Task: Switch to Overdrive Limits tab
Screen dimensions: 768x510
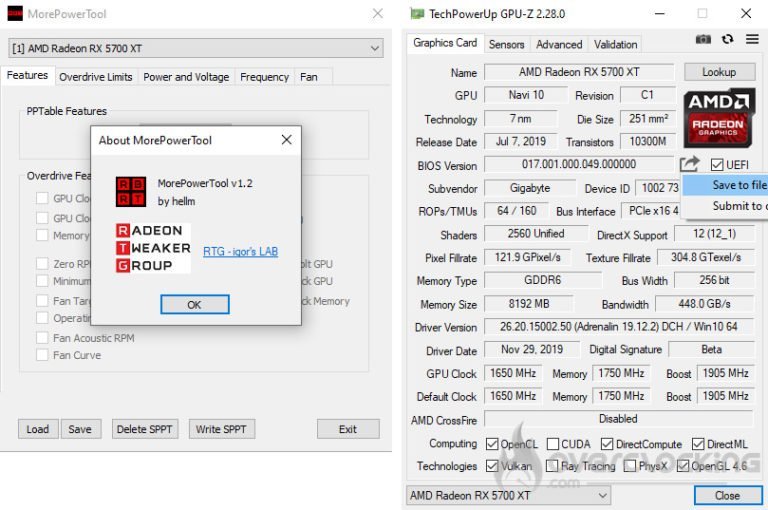Action: point(96,77)
